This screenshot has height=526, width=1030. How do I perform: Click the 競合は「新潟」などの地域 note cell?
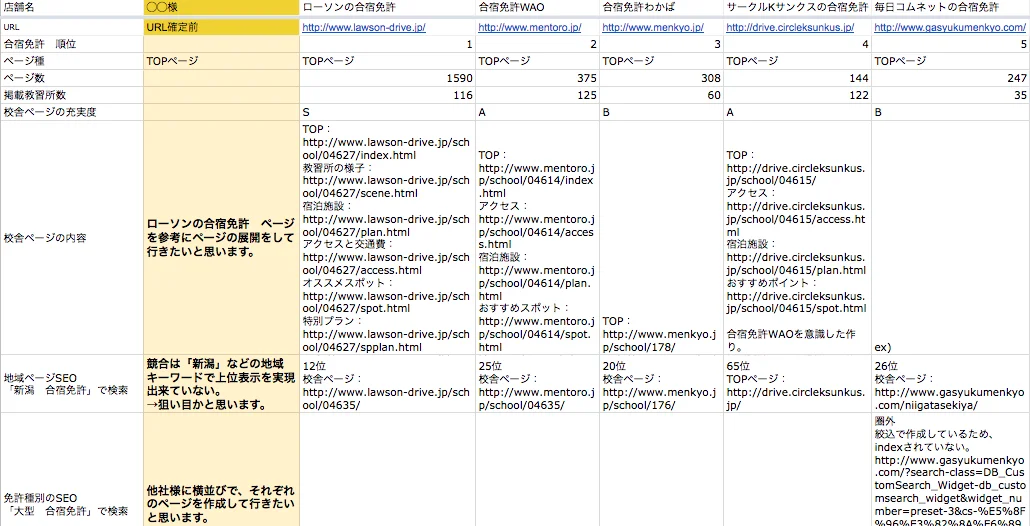click(221, 384)
